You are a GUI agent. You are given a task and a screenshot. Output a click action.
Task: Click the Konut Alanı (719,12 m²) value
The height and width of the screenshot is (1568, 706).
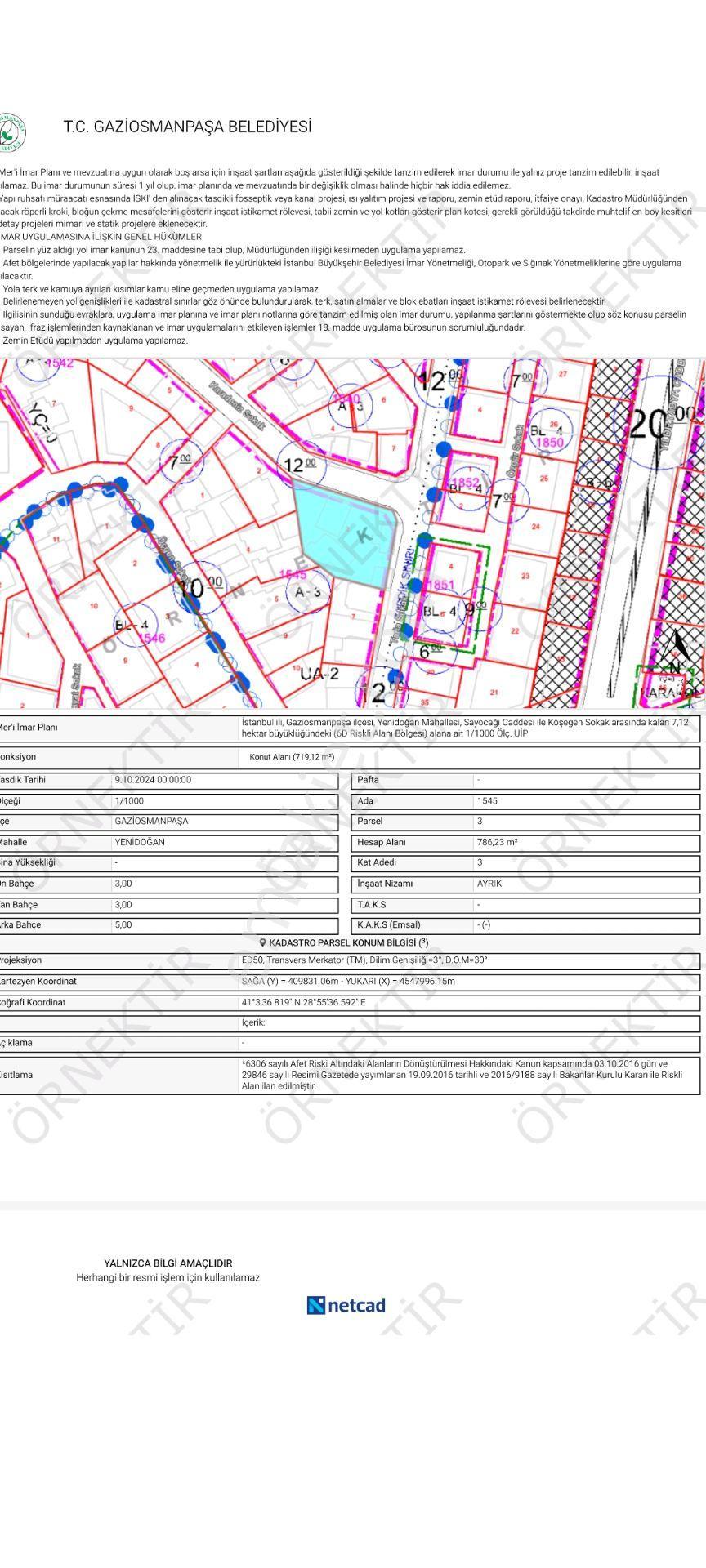(x=292, y=757)
